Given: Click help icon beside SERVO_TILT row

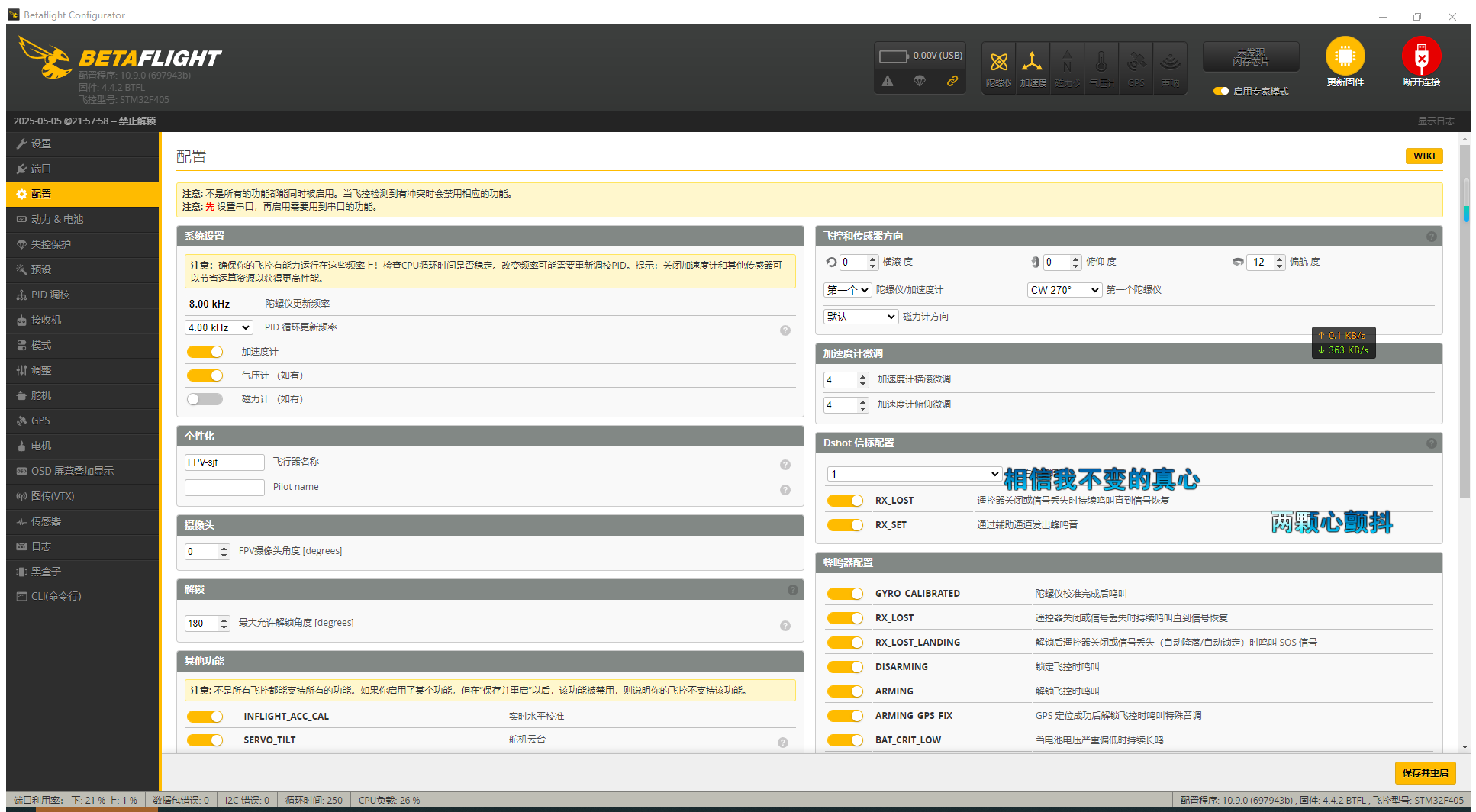Looking at the screenshot, I should (783, 743).
